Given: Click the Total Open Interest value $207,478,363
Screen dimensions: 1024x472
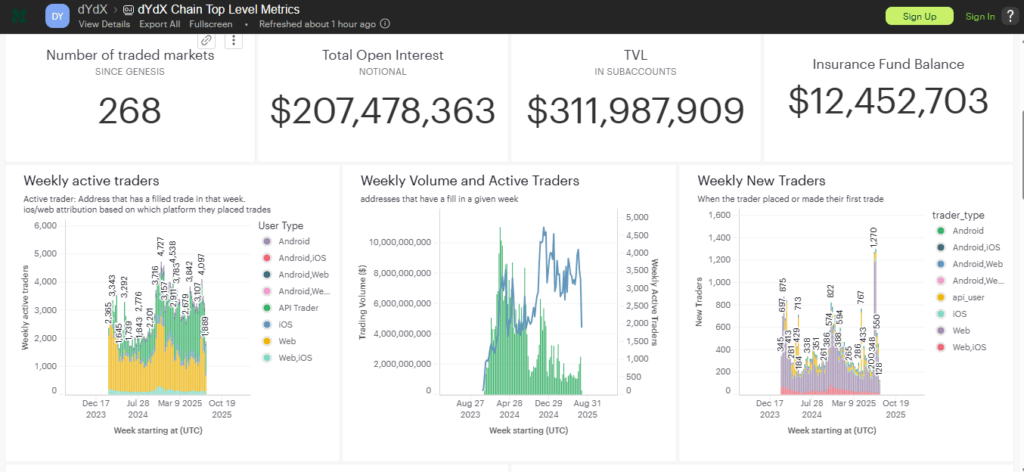Looking at the screenshot, I should coord(383,110).
